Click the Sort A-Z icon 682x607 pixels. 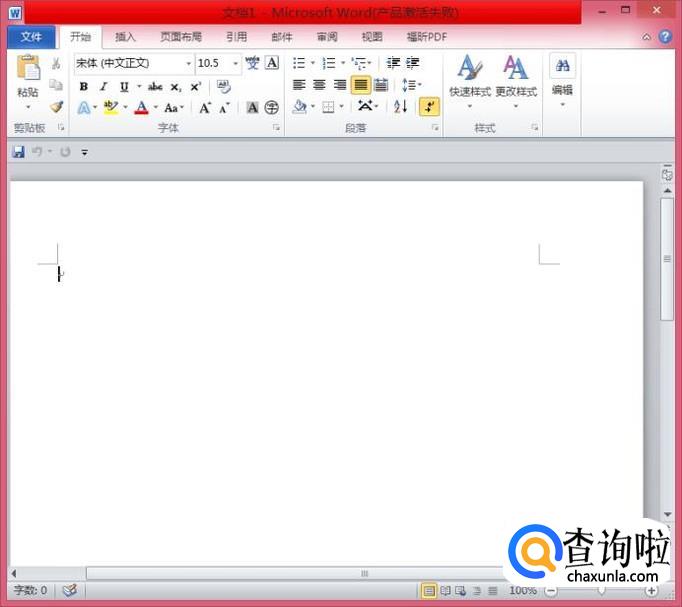pos(400,106)
